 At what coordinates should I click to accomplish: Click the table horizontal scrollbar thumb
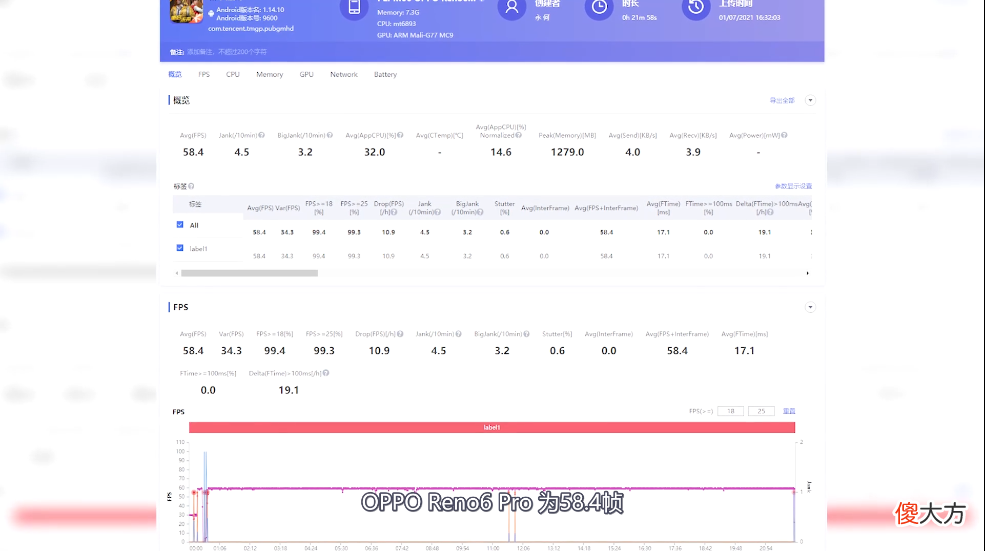pos(249,273)
